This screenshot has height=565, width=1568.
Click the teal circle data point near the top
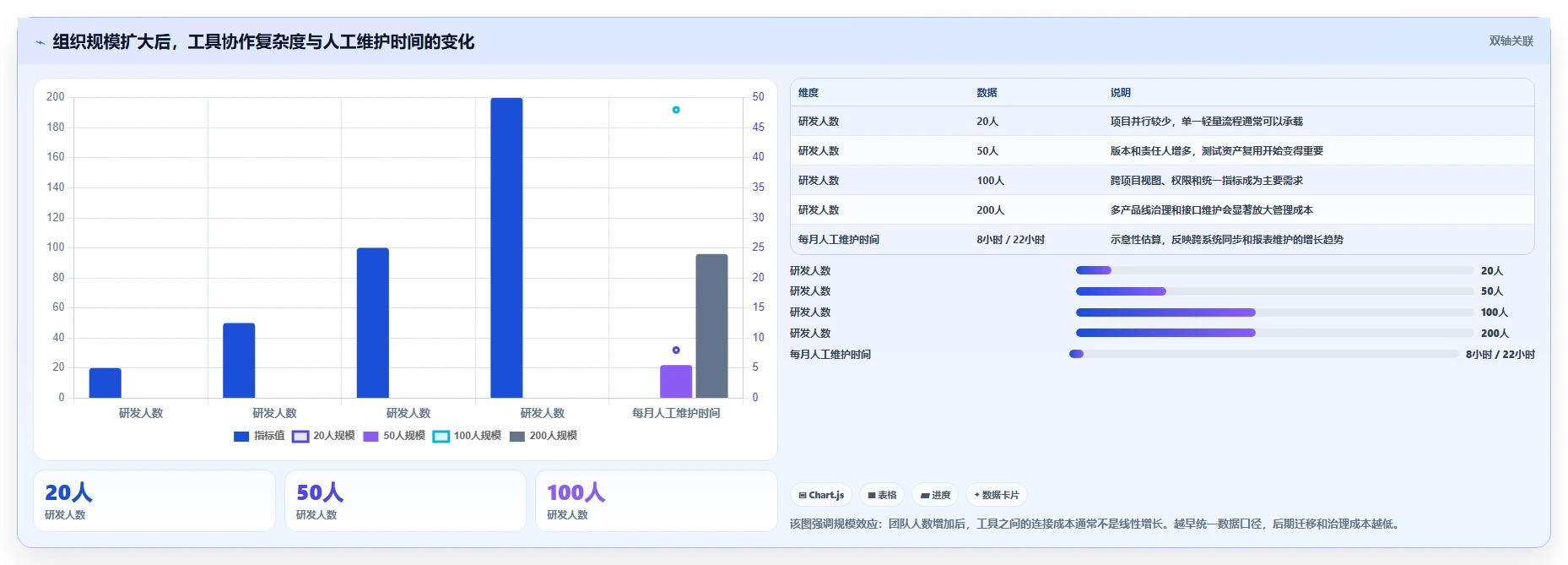point(676,110)
